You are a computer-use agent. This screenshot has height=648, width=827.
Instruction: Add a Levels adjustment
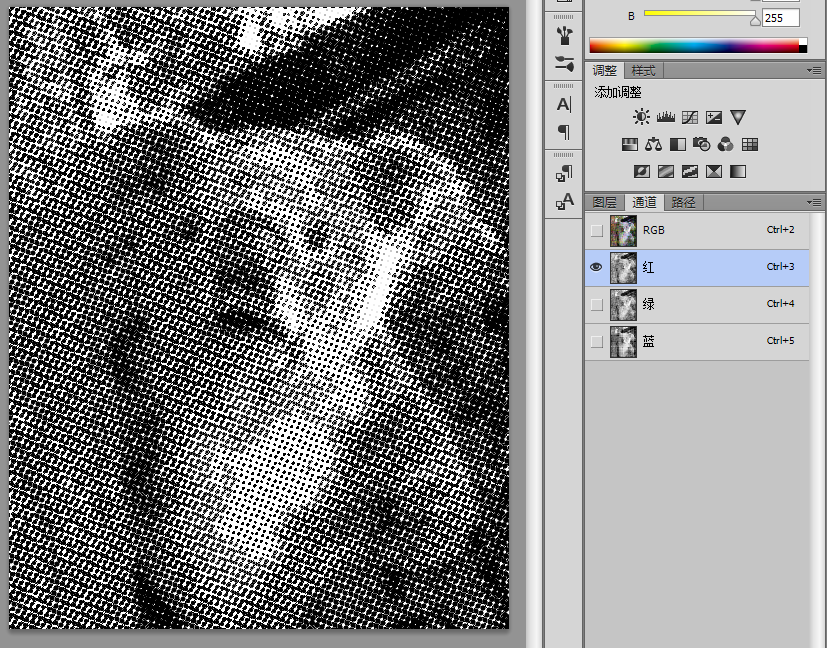coord(666,117)
